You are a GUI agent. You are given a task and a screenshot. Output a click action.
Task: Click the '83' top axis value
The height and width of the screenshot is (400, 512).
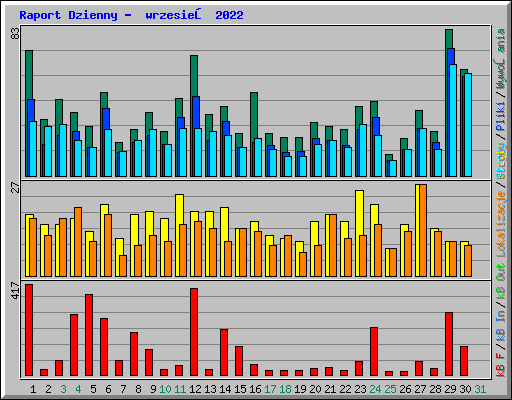point(15,33)
